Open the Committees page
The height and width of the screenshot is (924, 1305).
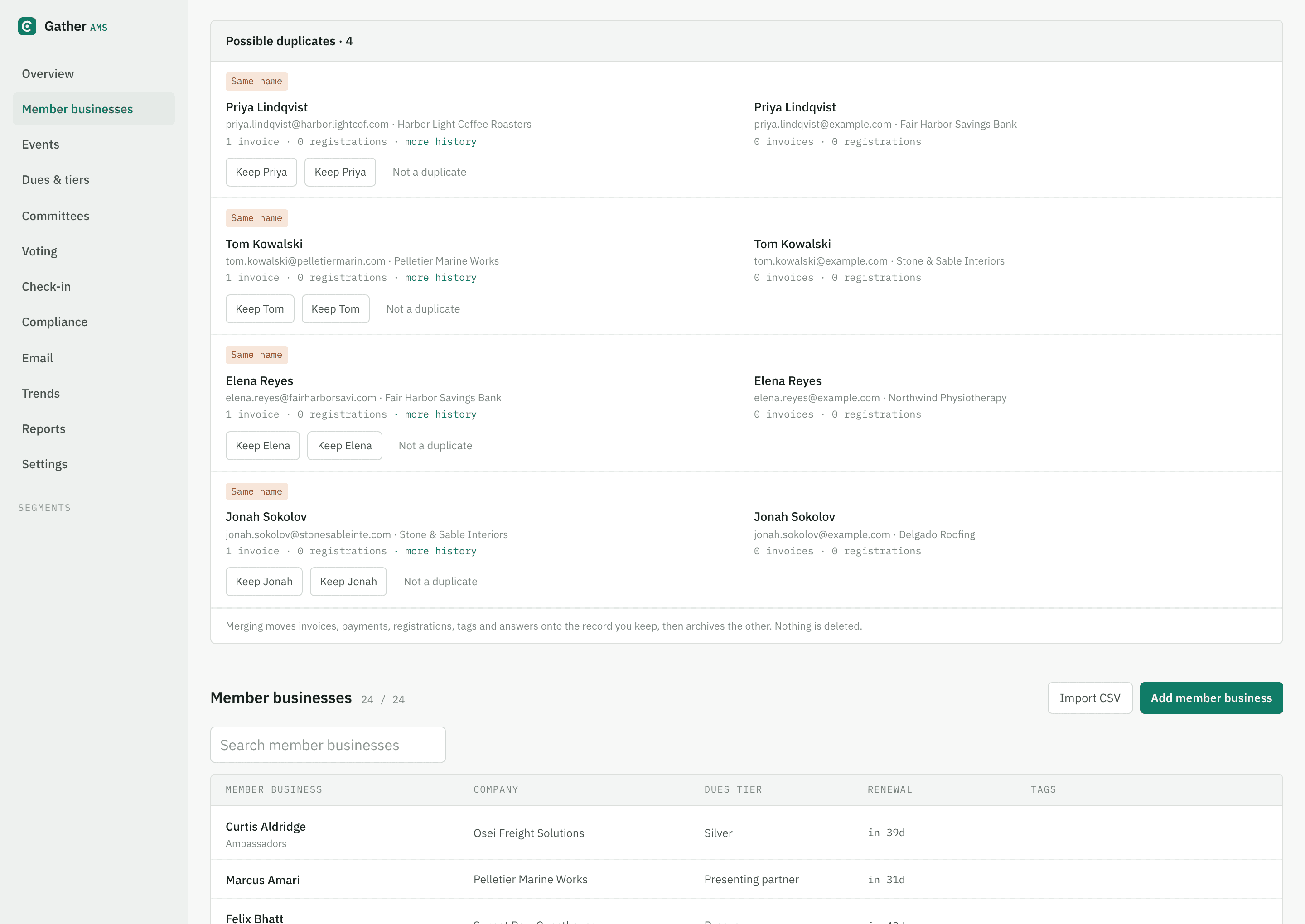tap(94, 216)
